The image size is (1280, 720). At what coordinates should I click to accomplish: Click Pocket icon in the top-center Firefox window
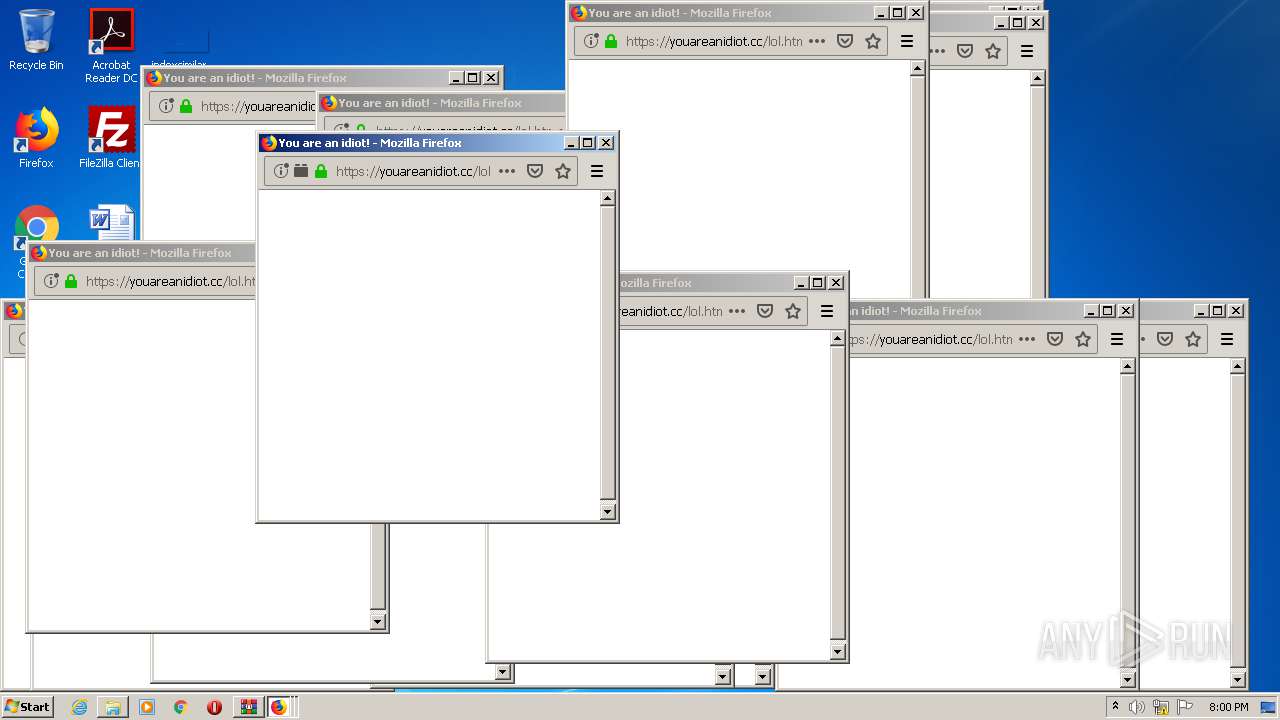point(845,41)
